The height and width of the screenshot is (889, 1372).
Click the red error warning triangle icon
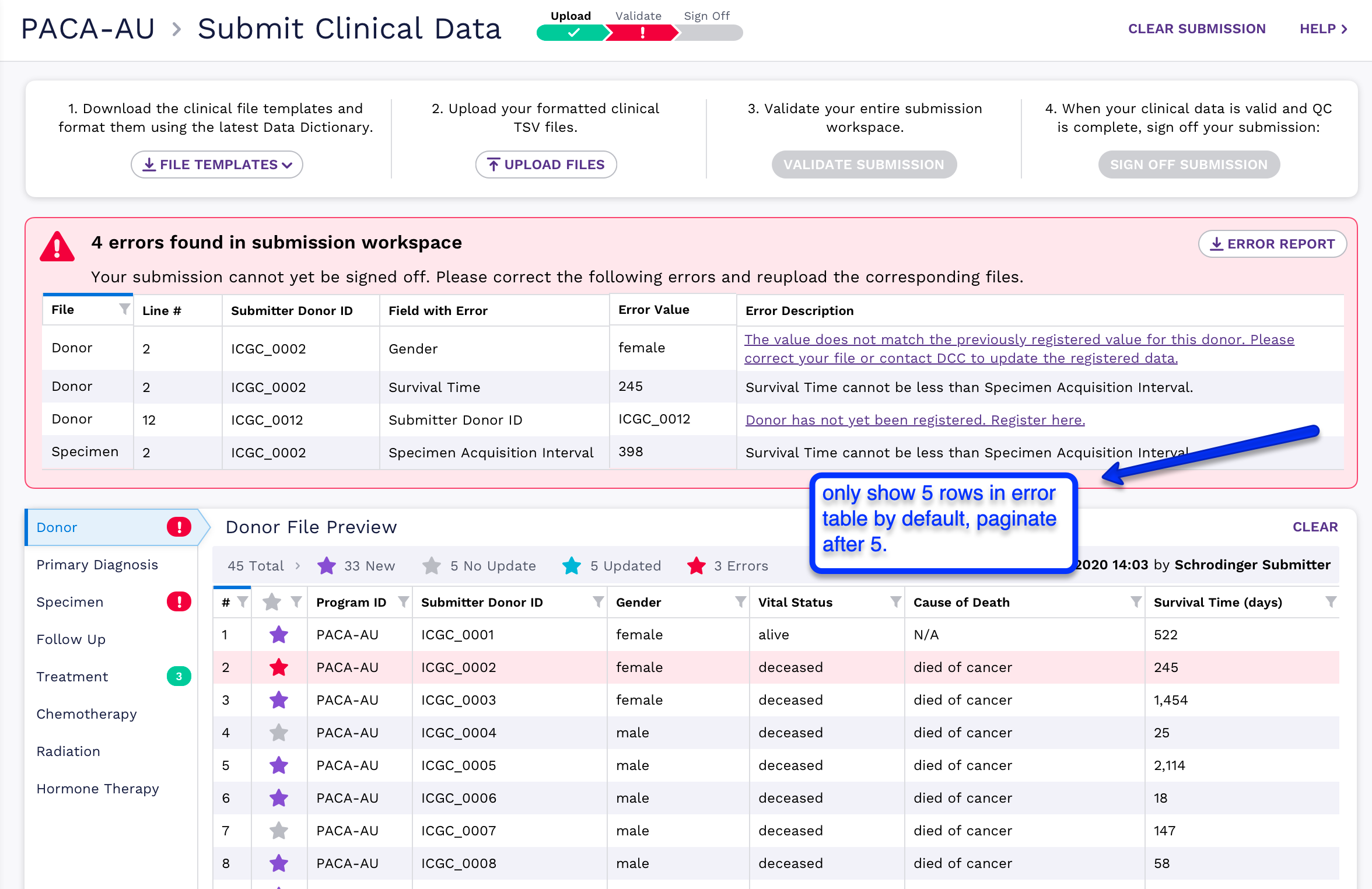57,246
